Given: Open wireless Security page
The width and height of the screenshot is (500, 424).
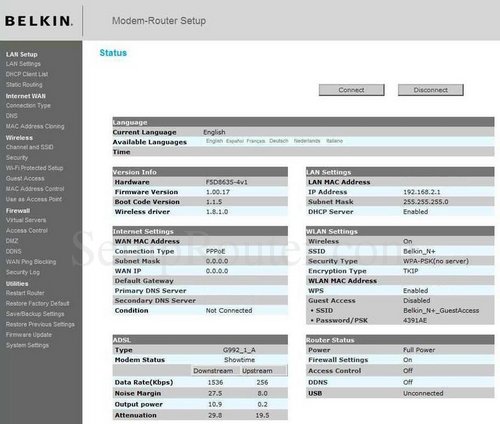Looking at the screenshot, I should click(17, 157).
